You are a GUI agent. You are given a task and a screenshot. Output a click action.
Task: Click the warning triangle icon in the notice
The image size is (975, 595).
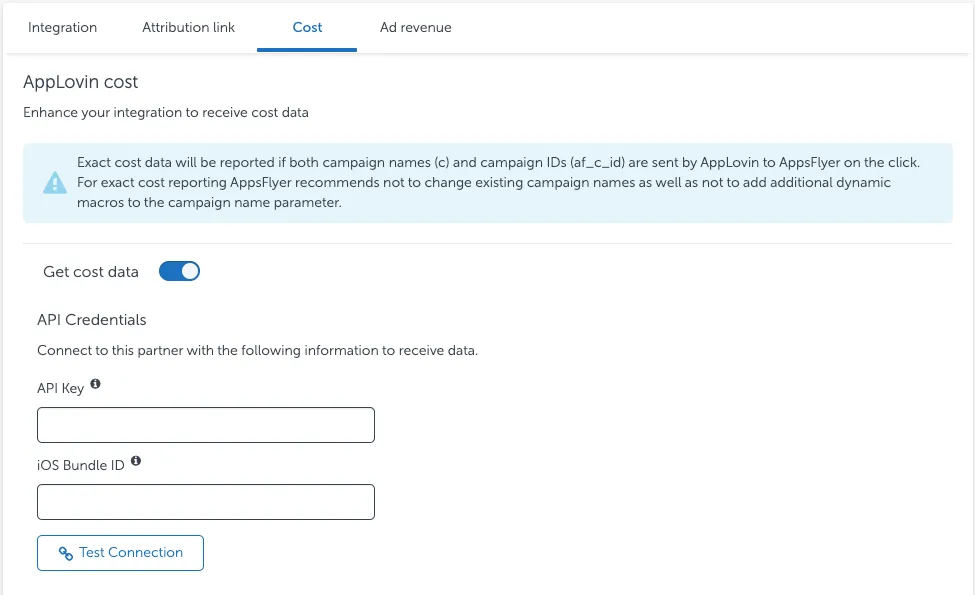[55, 183]
